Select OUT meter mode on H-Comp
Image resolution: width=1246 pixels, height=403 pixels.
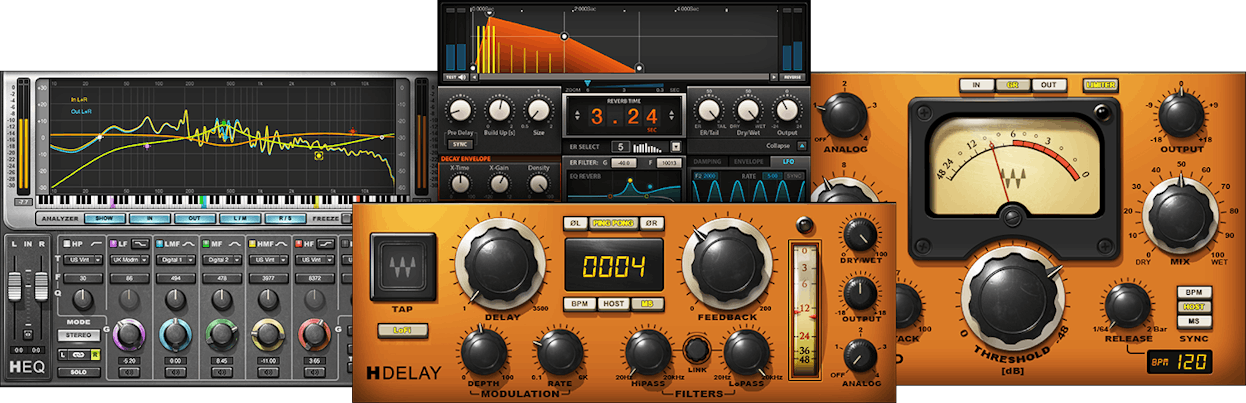tap(1047, 85)
